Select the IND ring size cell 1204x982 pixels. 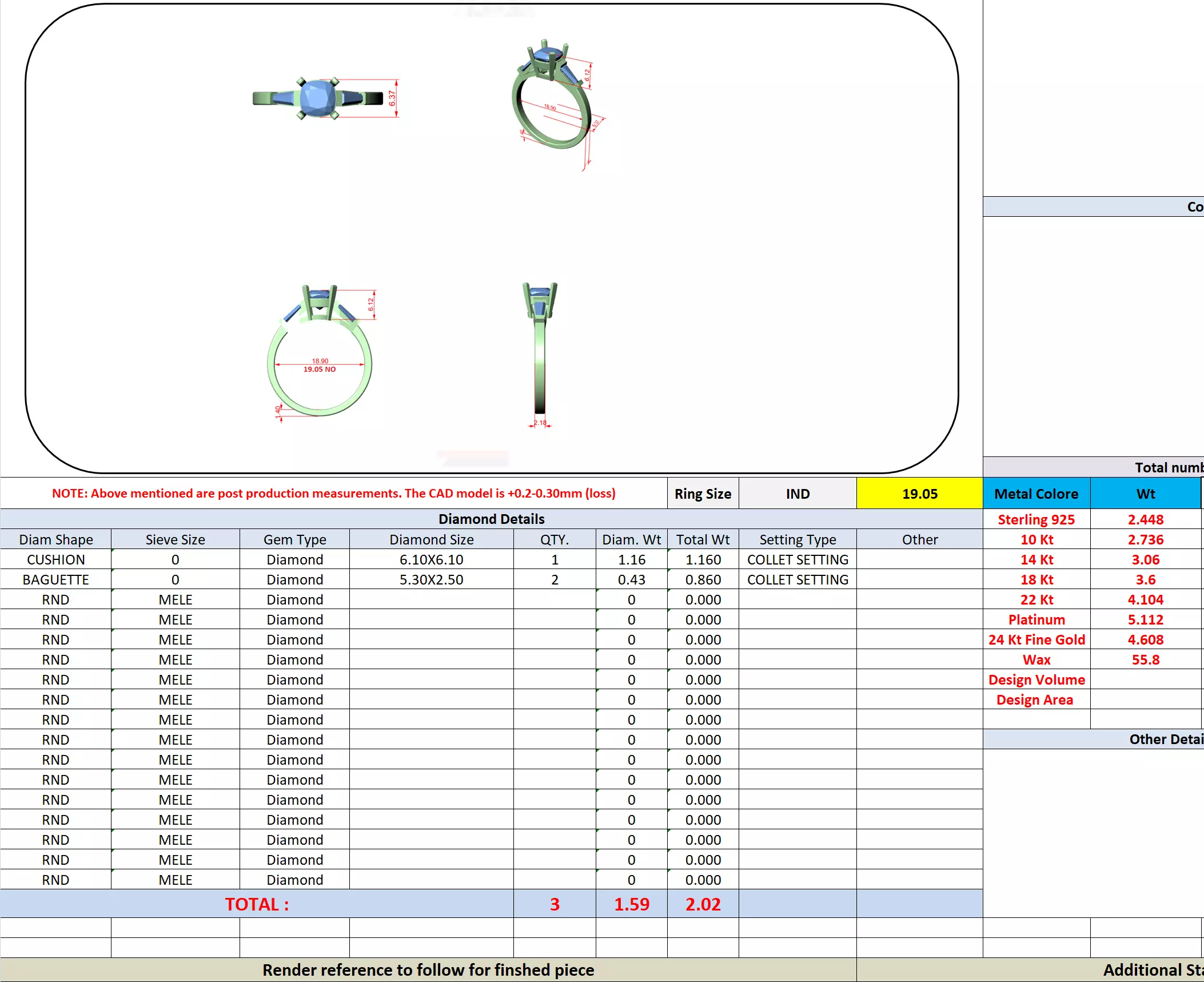[798, 494]
